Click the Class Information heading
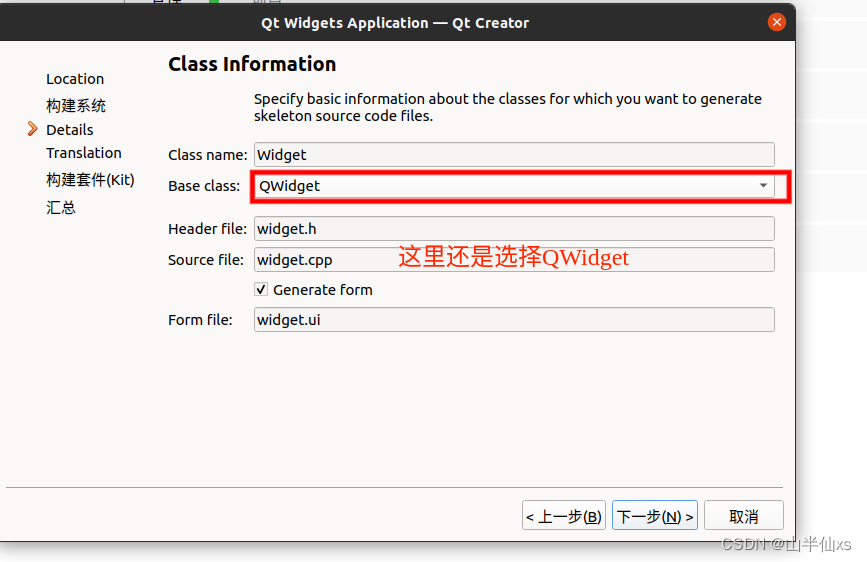The height and width of the screenshot is (562, 867). 252,64
